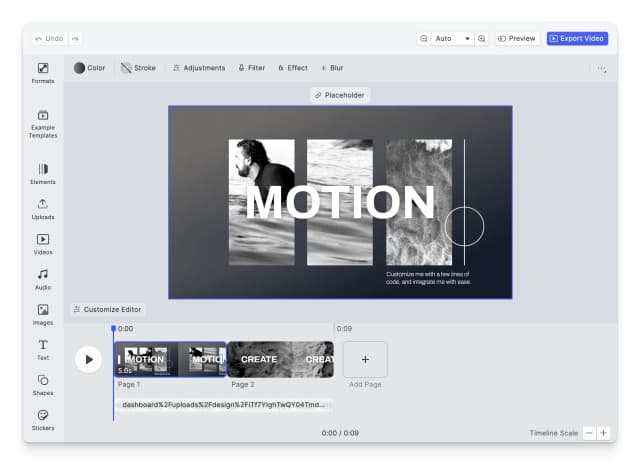Increase timeline scale with plus

[603, 433]
